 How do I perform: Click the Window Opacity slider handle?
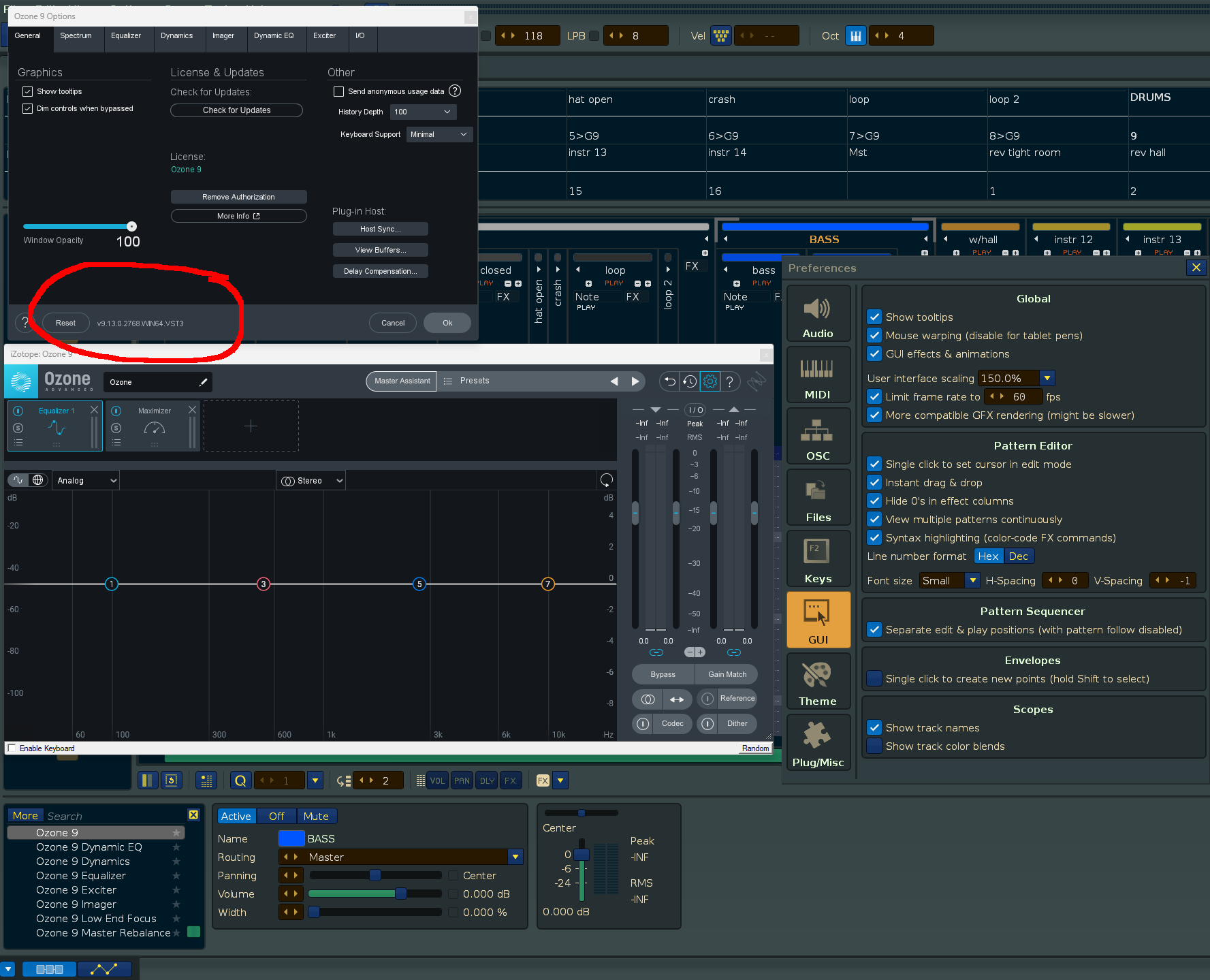point(131,226)
